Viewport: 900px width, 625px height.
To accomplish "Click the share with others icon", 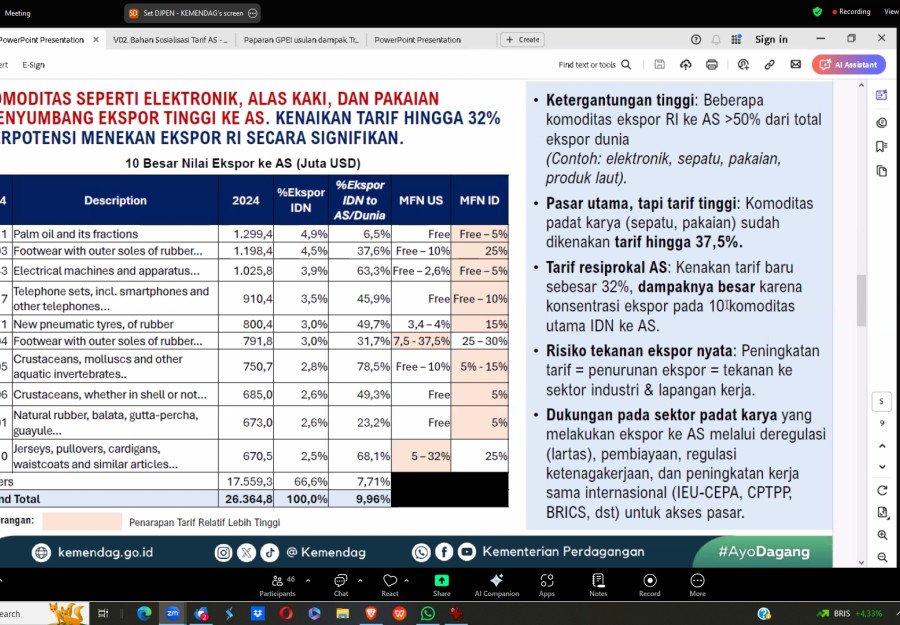I will (x=743, y=65).
